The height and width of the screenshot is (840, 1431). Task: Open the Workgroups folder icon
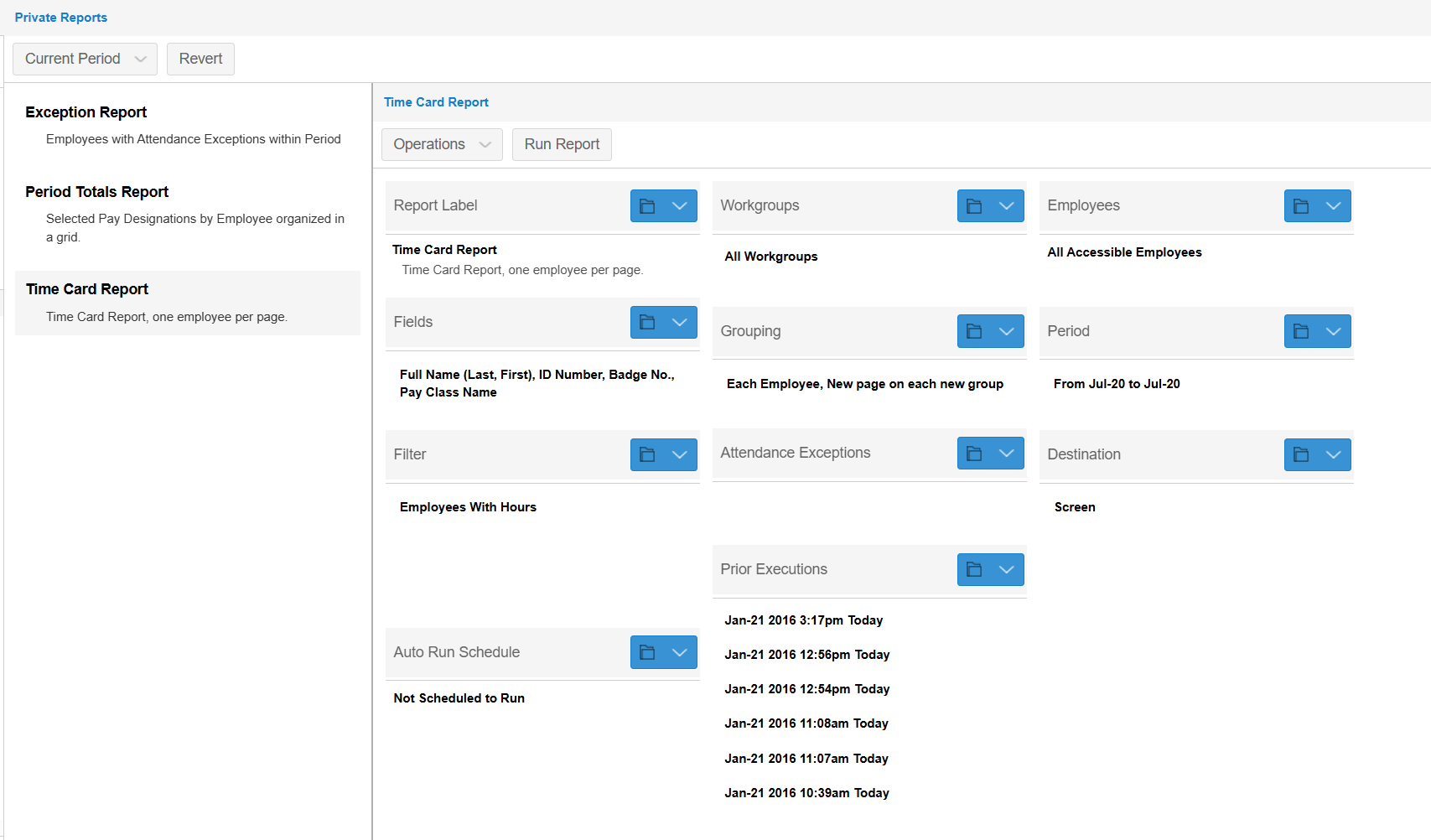[x=974, y=206]
